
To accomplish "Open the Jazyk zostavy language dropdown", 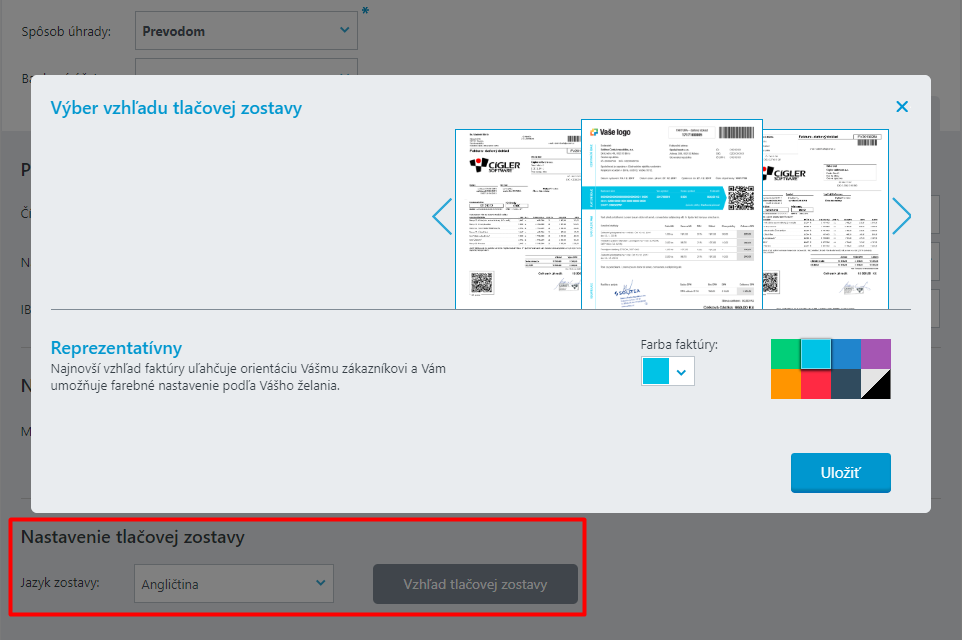I will pyautogui.click(x=233, y=583).
